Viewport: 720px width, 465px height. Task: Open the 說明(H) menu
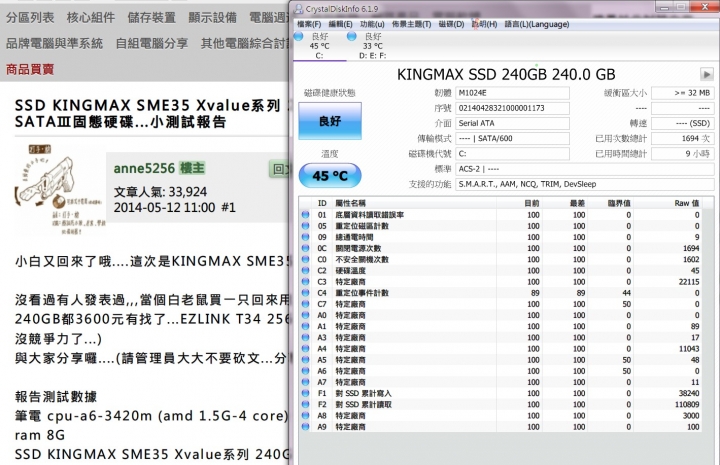(x=485, y=24)
